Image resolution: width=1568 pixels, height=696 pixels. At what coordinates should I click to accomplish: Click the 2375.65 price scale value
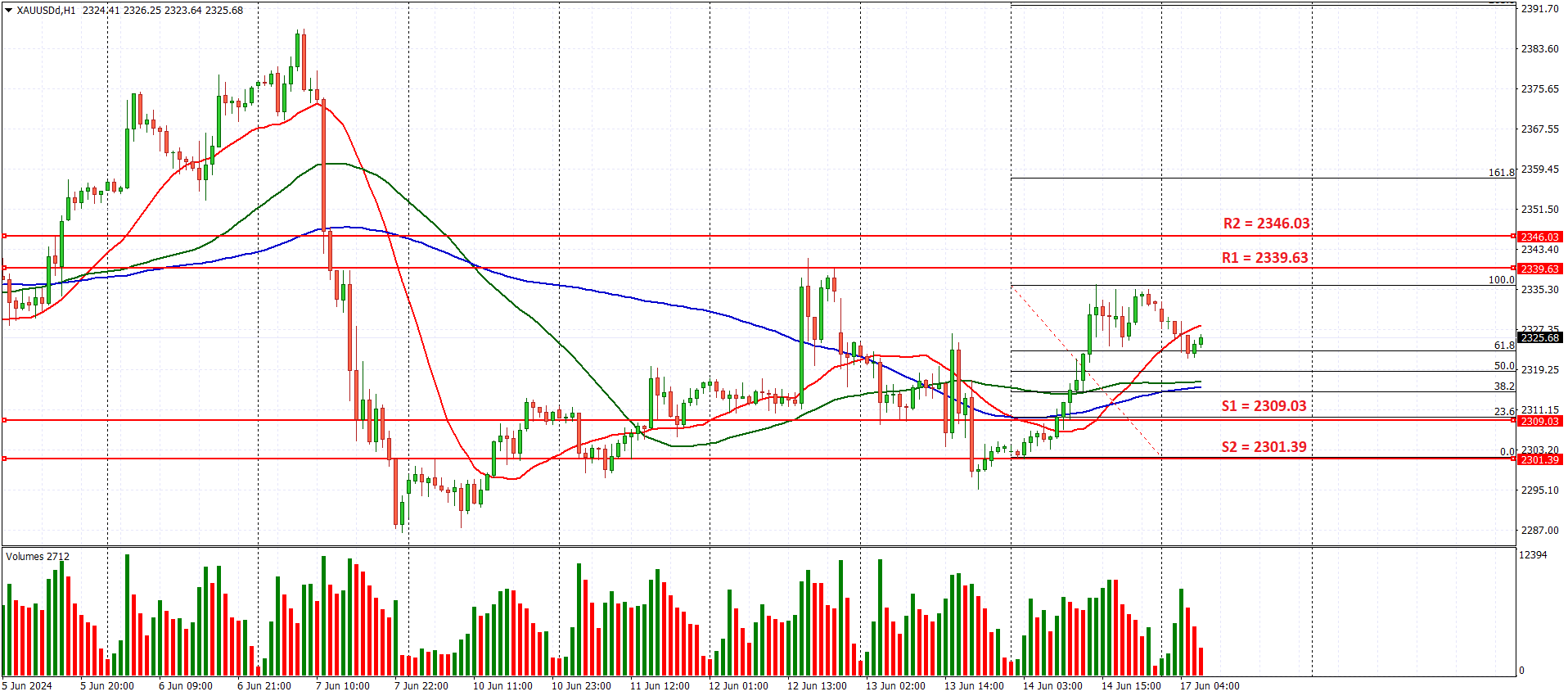[x=1539, y=89]
